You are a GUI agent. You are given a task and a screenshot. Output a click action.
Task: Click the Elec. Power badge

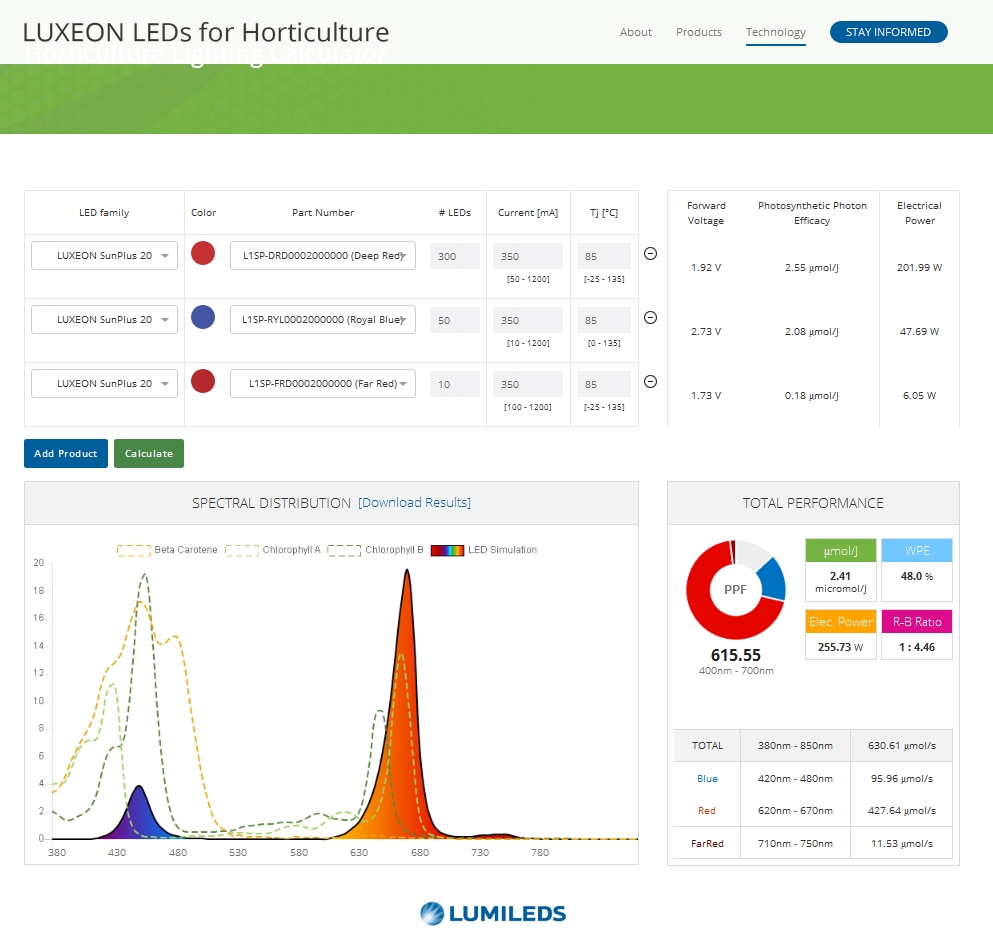[840, 621]
